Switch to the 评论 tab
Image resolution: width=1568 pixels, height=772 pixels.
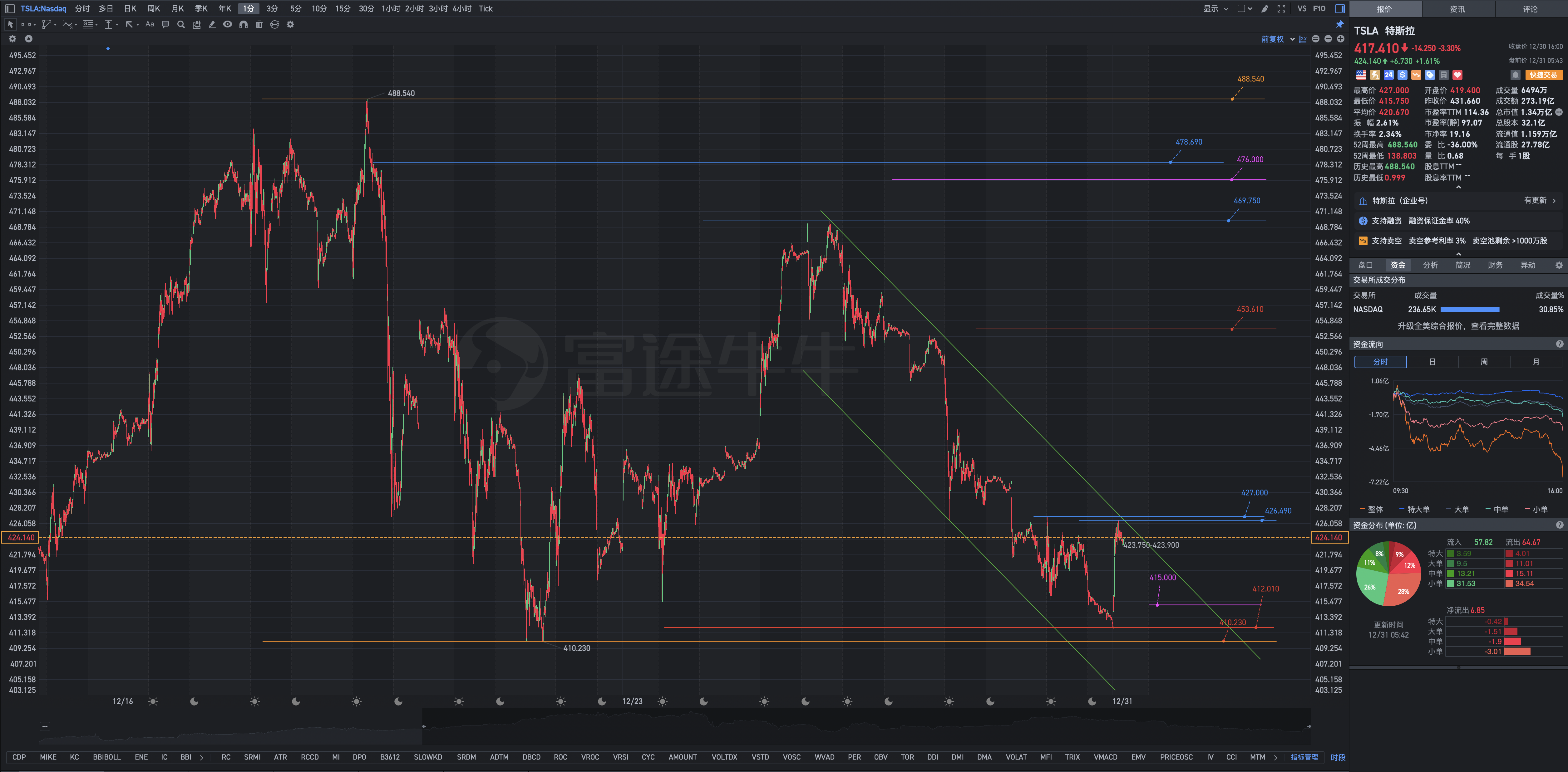click(x=1530, y=9)
